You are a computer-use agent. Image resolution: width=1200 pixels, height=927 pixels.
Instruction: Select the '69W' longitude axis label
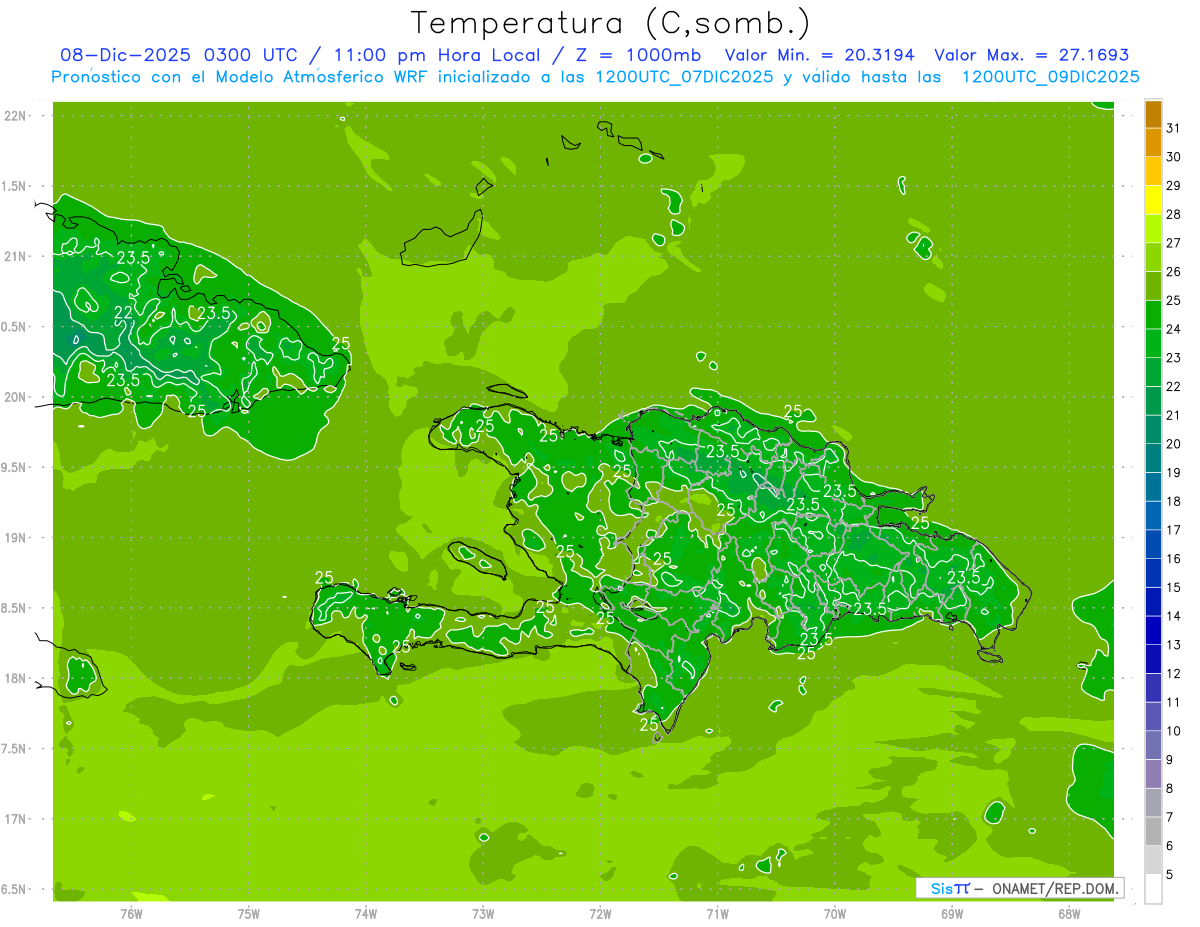click(952, 914)
